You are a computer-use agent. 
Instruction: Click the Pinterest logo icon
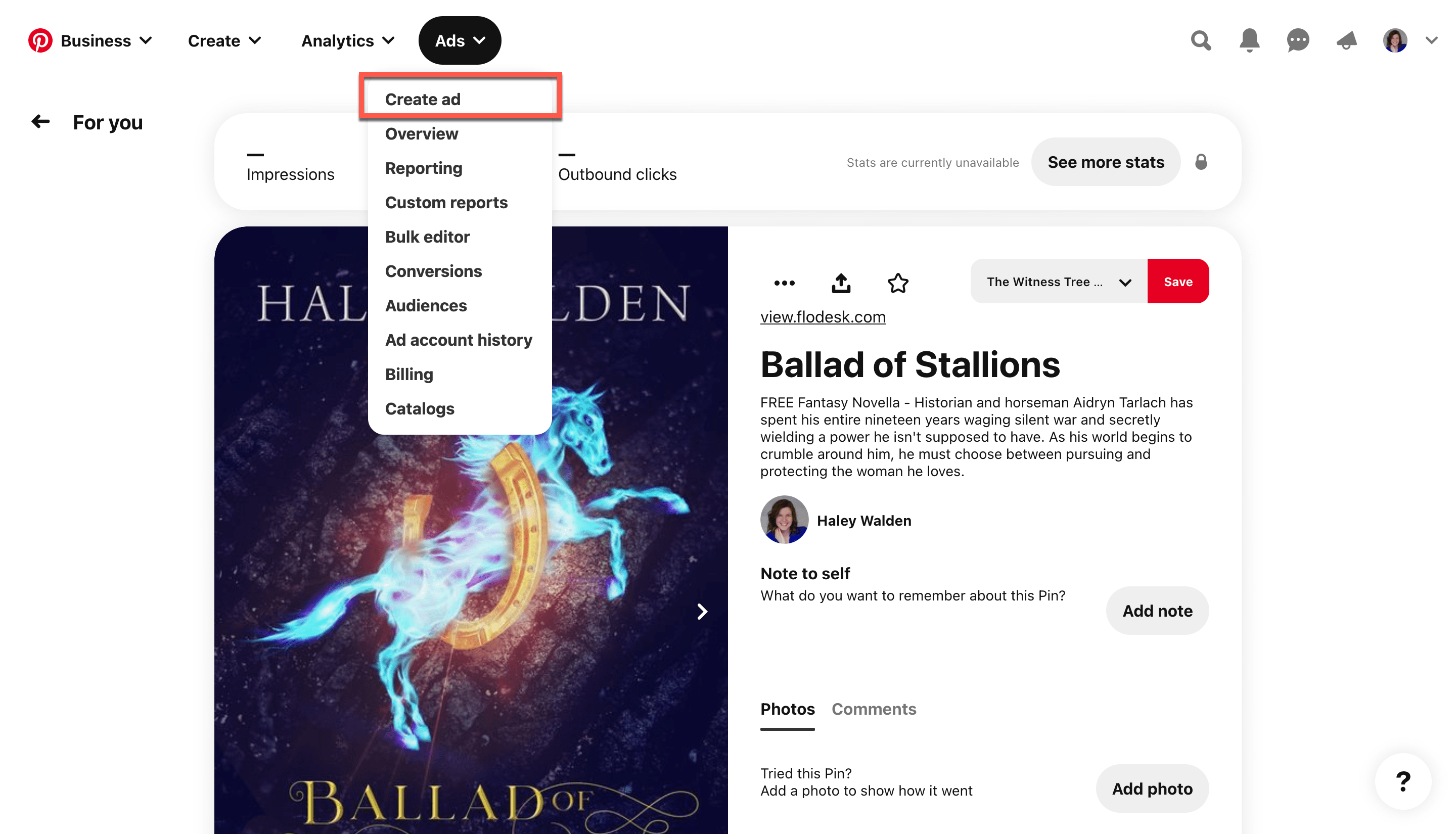point(40,40)
